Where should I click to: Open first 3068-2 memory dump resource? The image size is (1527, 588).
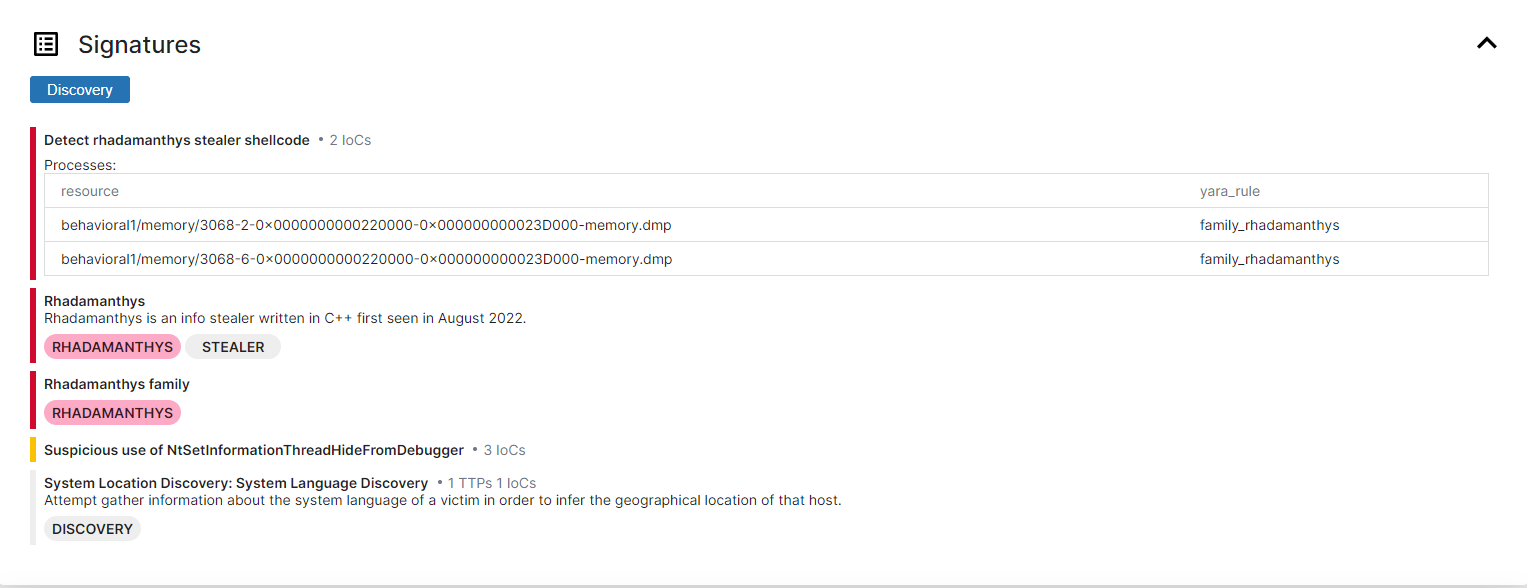pos(366,225)
